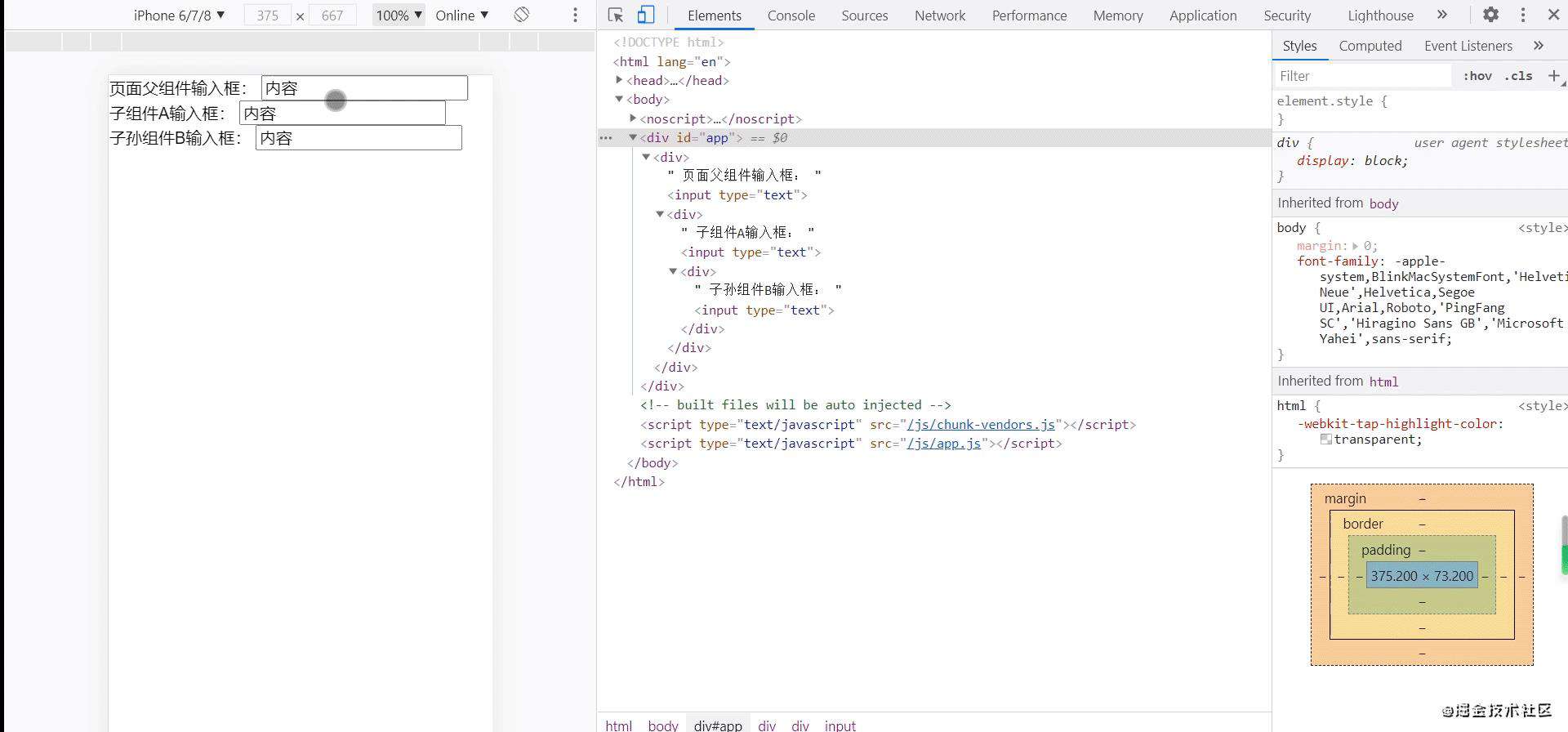Switch to the Console tab

(791, 15)
